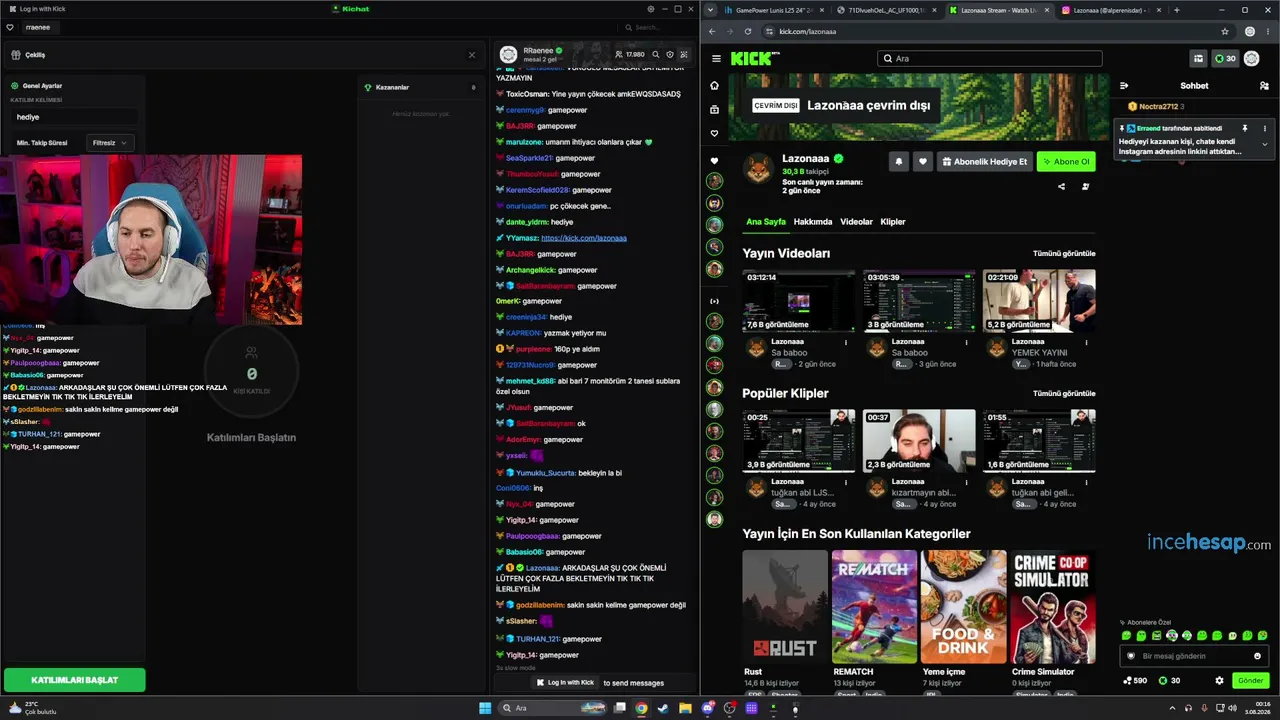Open the Crime Simulator category card
Viewport: 1280px width, 720px height.
(1053, 606)
